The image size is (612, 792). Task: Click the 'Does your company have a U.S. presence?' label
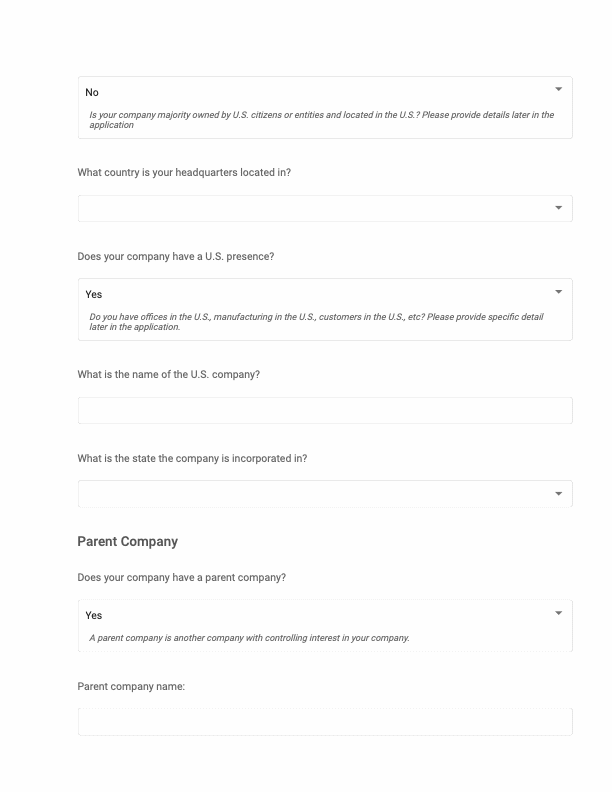coord(176,257)
